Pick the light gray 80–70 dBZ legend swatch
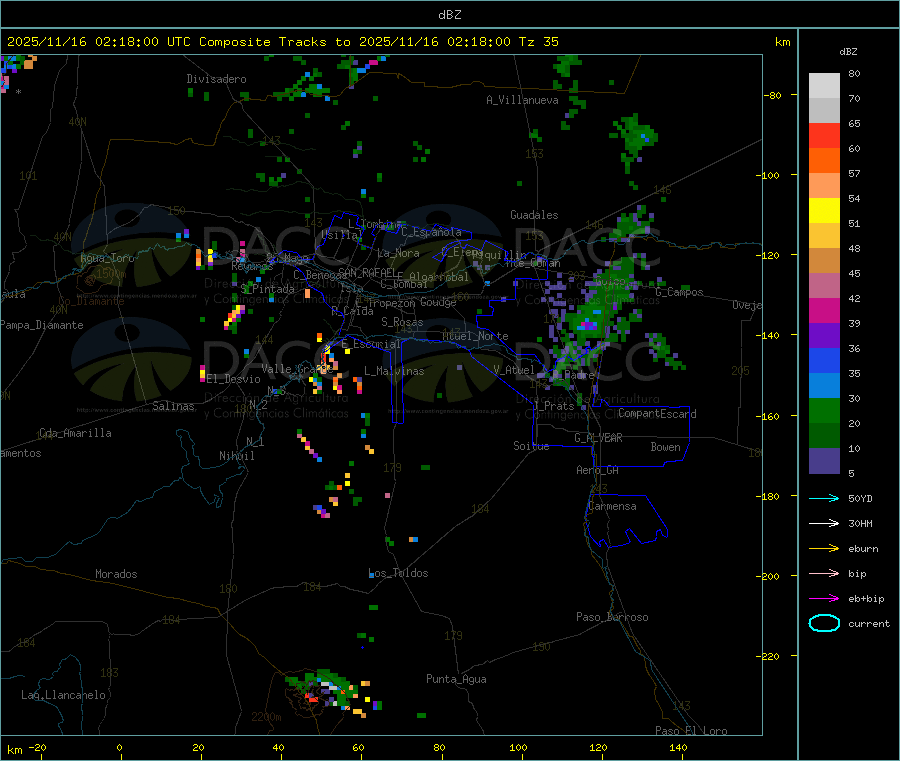 [824, 86]
